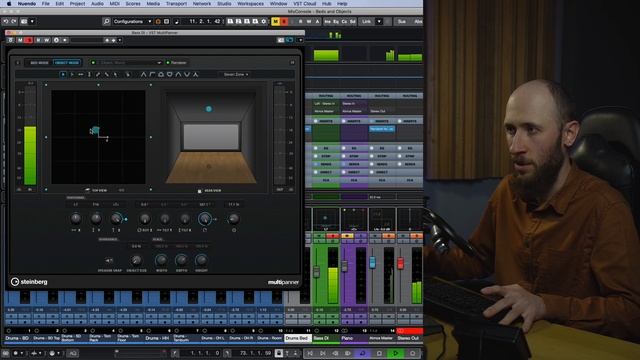Click the blue source ball in rear view
The height and width of the screenshot is (360, 640).
click(209, 109)
